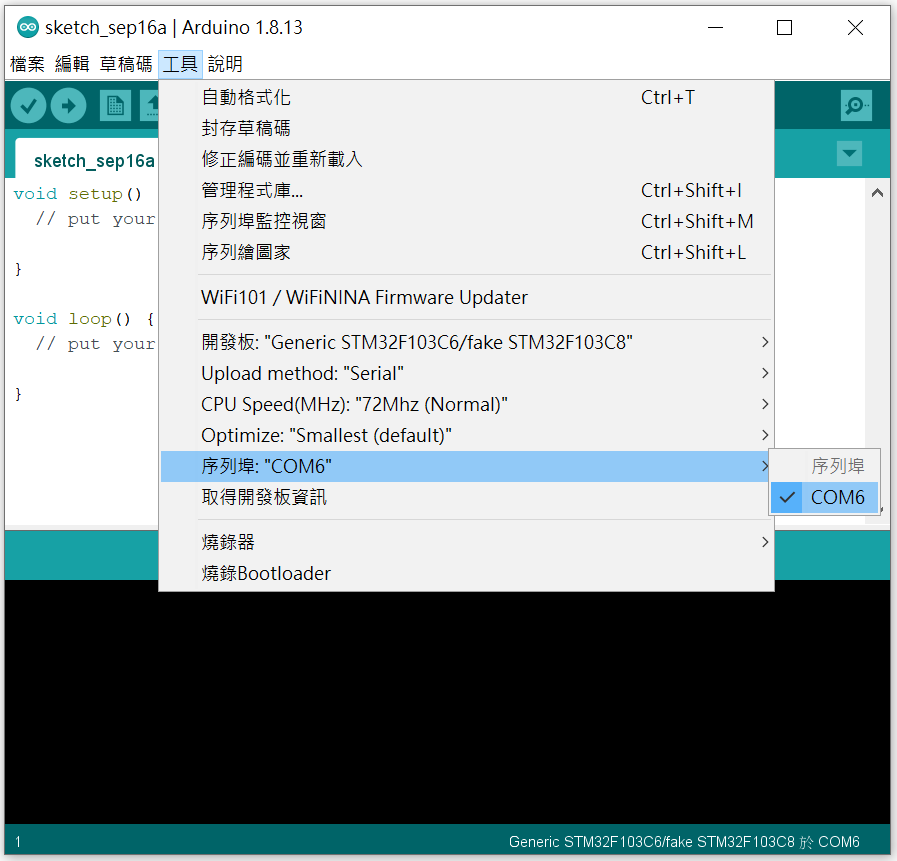The width and height of the screenshot is (897, 861).
Task: Open 管理程式庫... entry
Action: [466, 190]
